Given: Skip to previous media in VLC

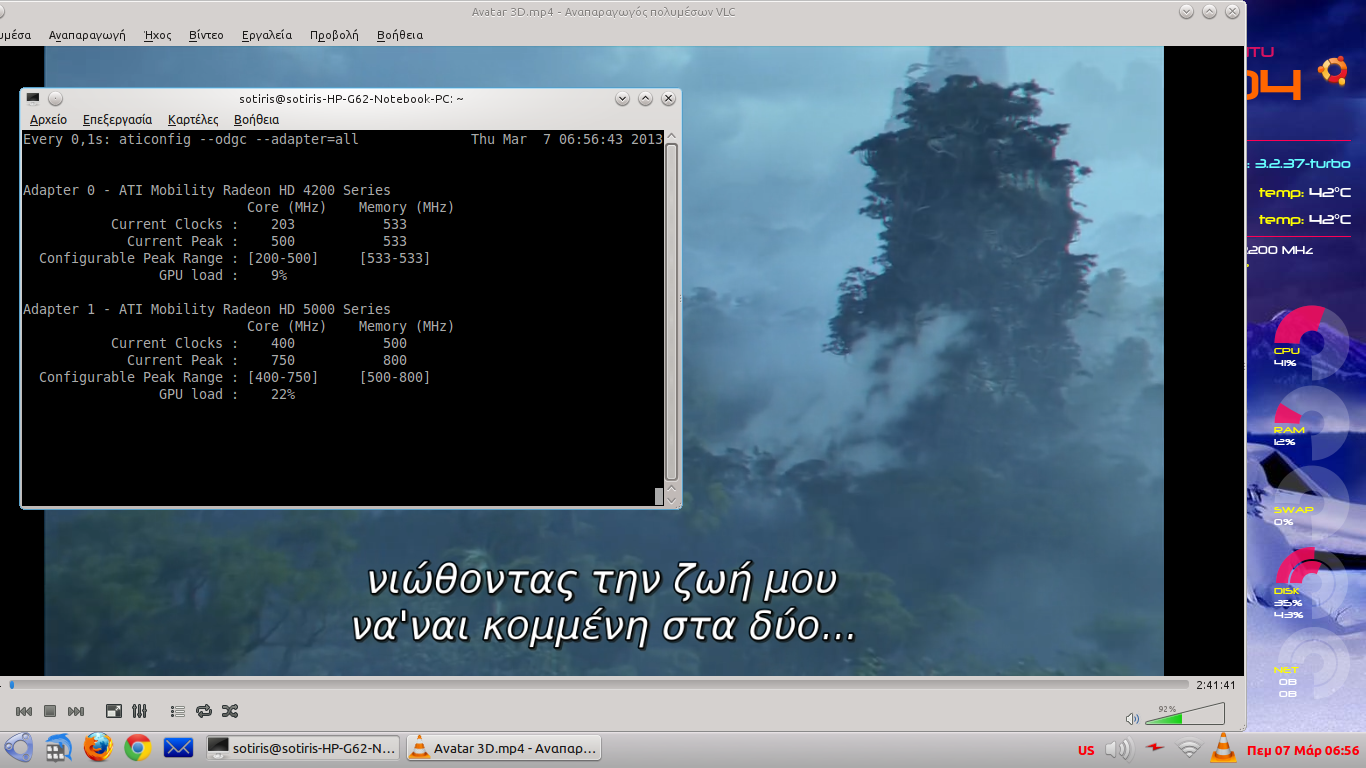Looking at the screenshot, I should (x=24, y=711).
